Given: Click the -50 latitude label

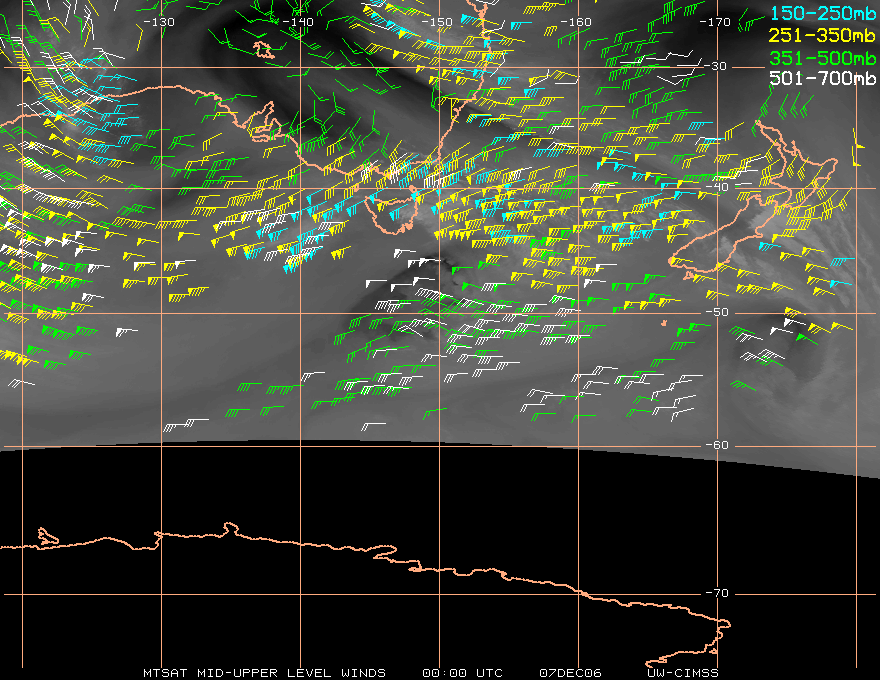Looking at the screenshot, I should click(717, 312).
